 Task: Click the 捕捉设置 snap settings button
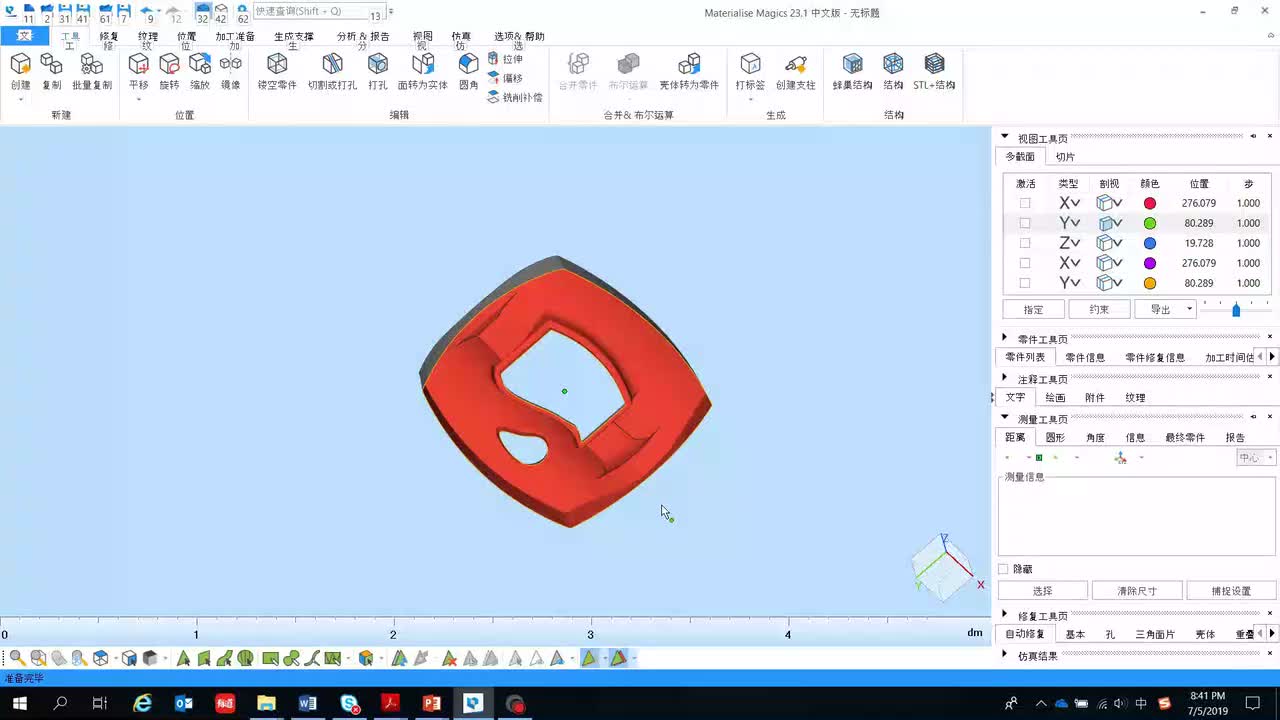pos(1232,590)
